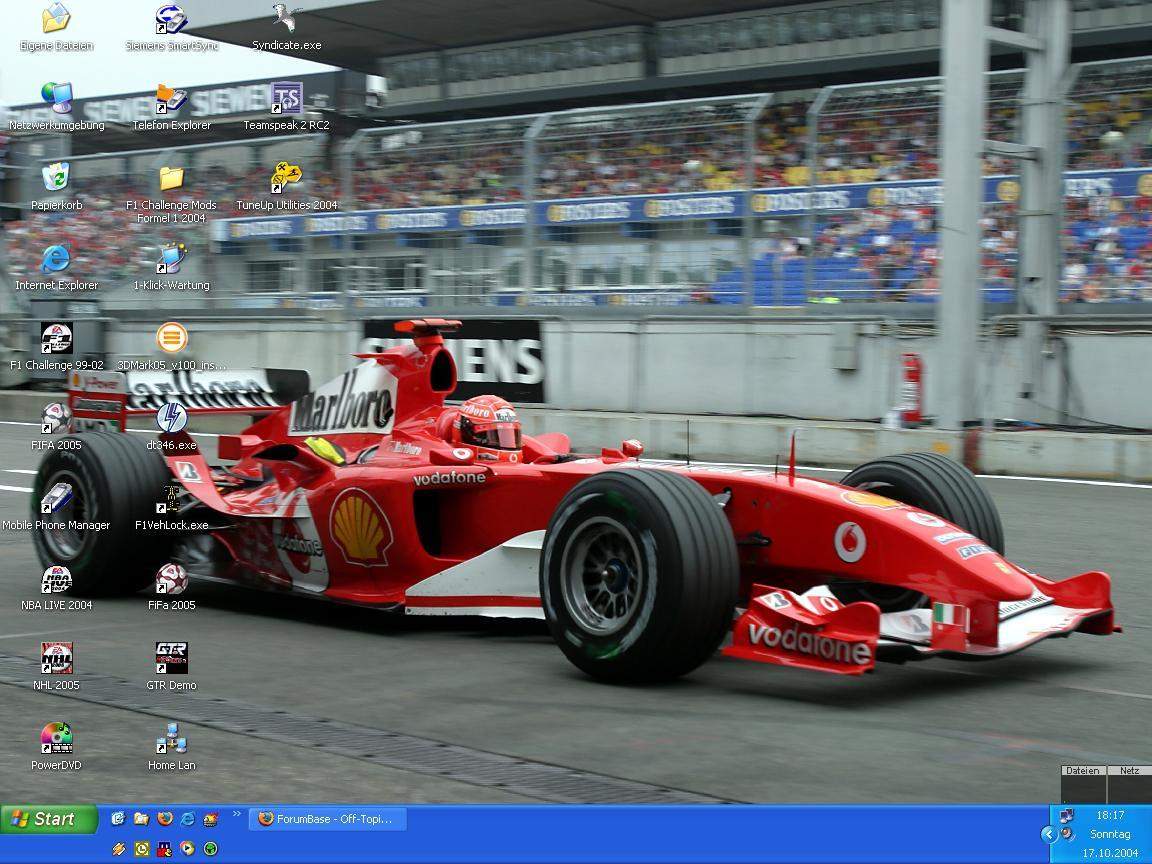Click the Internet Explorer Quick Launch icon
This screenshot has height=864, width=1152.
click(x=188, y=818)
